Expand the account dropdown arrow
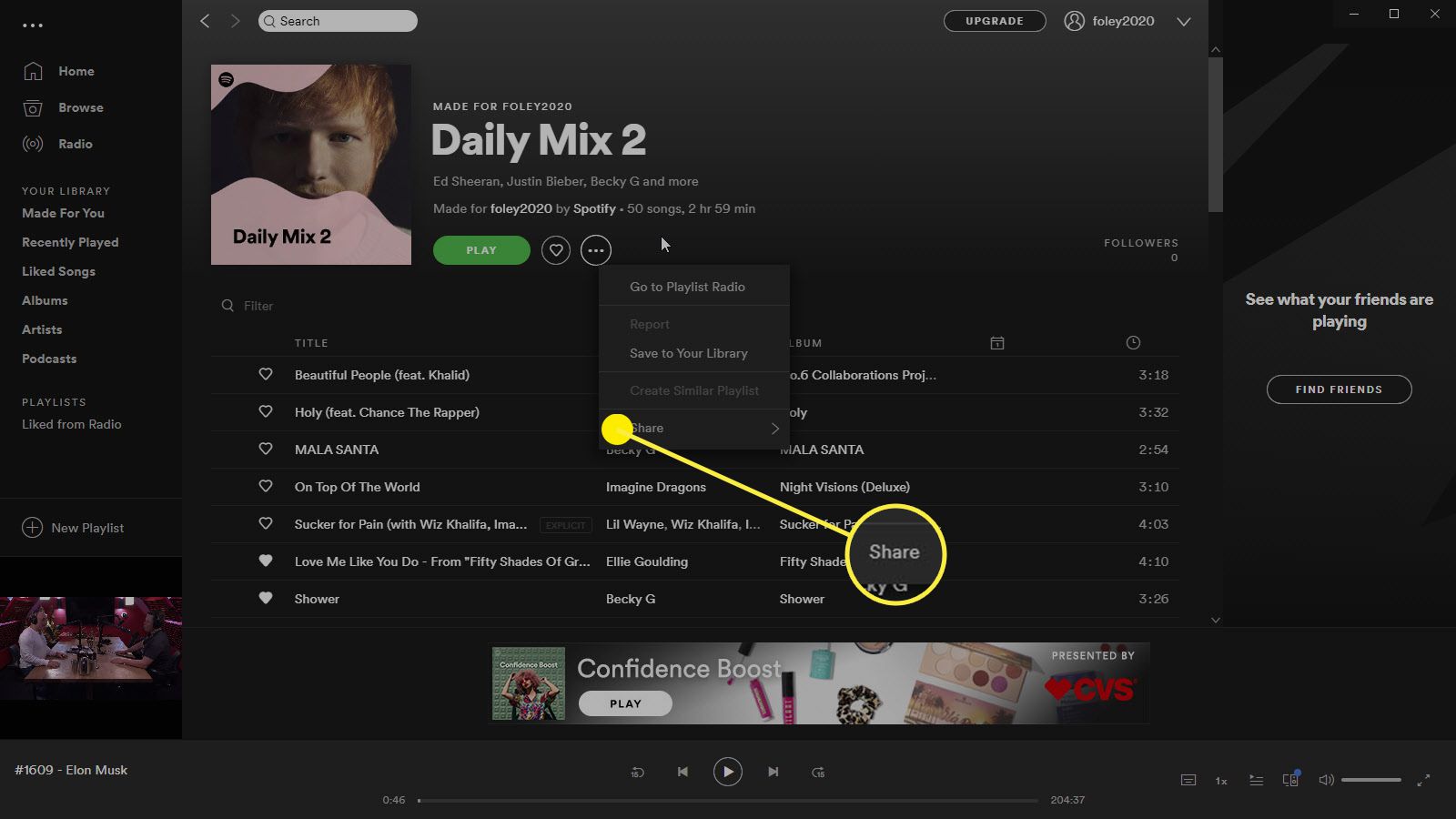Viewport: 1456px width, 819px height. [1183, 22]
